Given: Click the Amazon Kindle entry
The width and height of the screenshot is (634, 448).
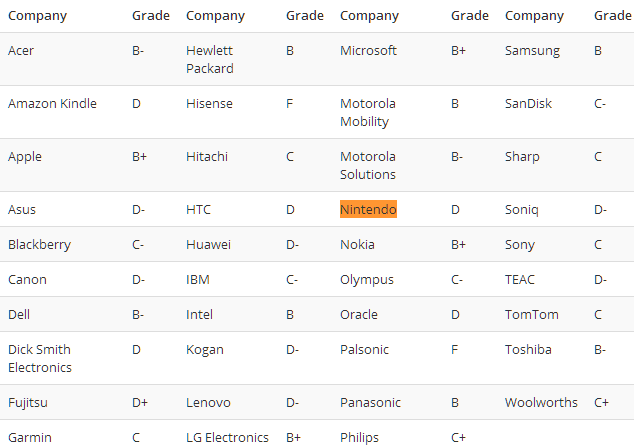Looking at the screenshot, I should (x=52, y=104).
